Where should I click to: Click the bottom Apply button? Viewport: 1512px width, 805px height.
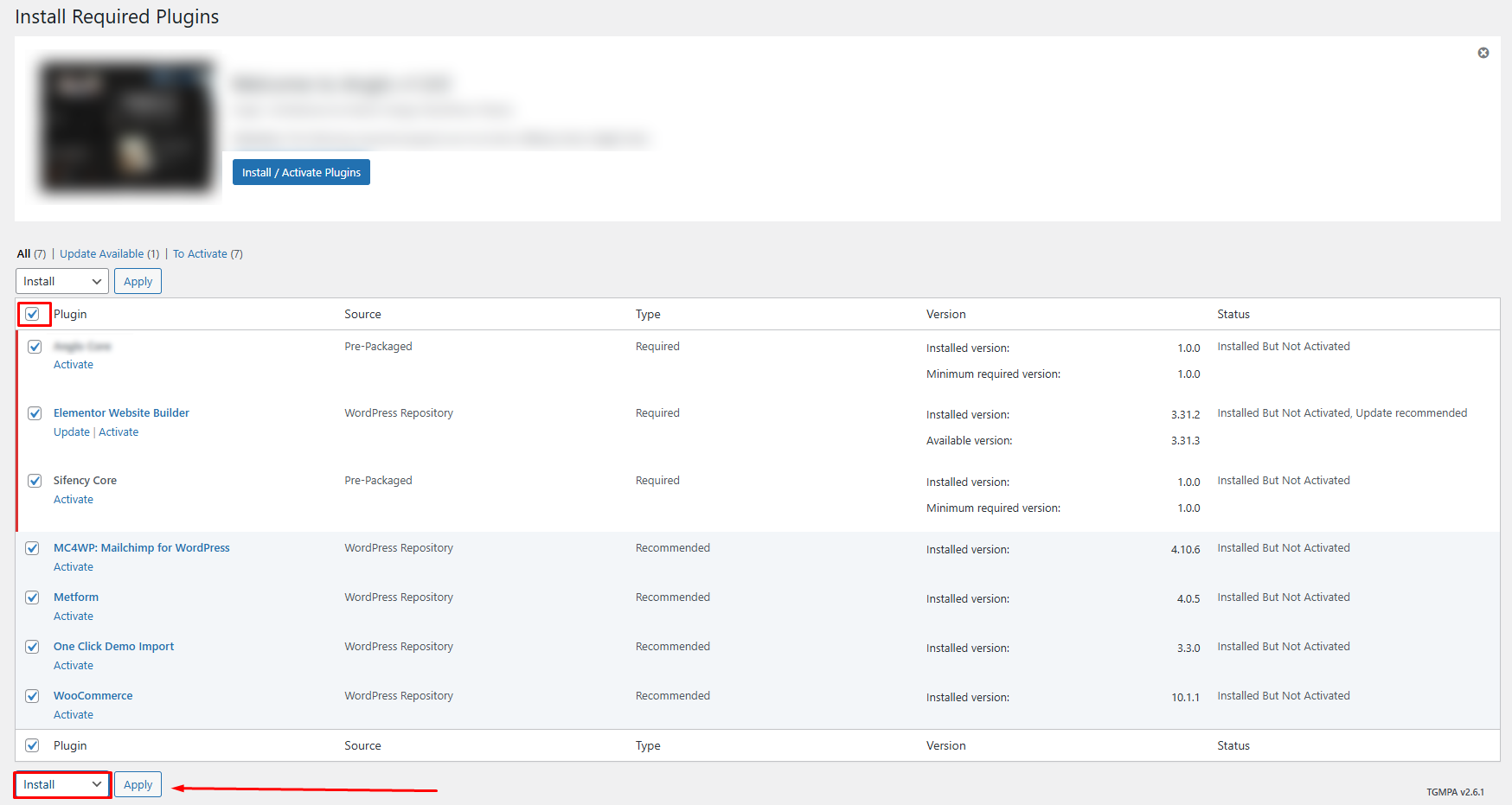pyautogui.click(x=138, y=784)
